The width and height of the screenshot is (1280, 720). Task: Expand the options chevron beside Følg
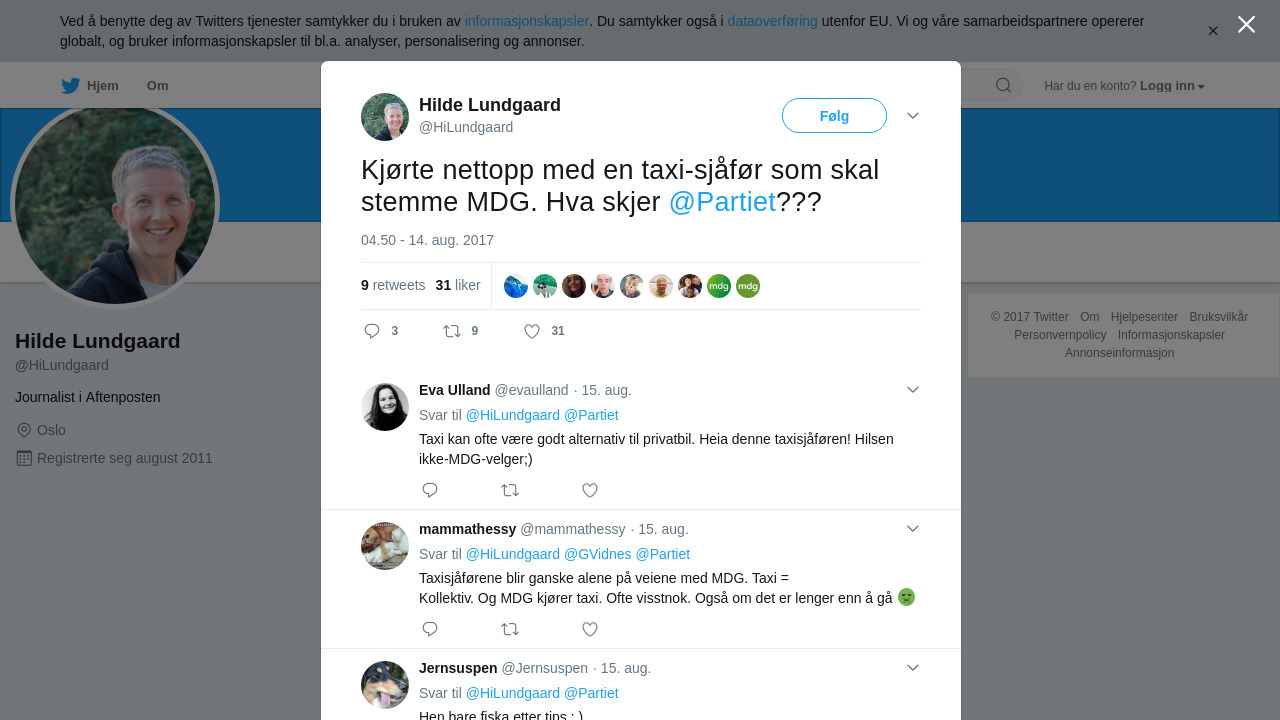tap(913, 116)
